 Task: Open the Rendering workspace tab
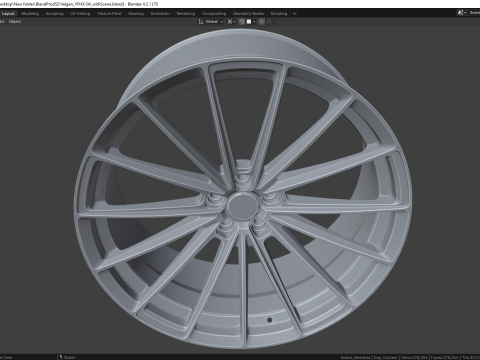click(x=186, y=14)
